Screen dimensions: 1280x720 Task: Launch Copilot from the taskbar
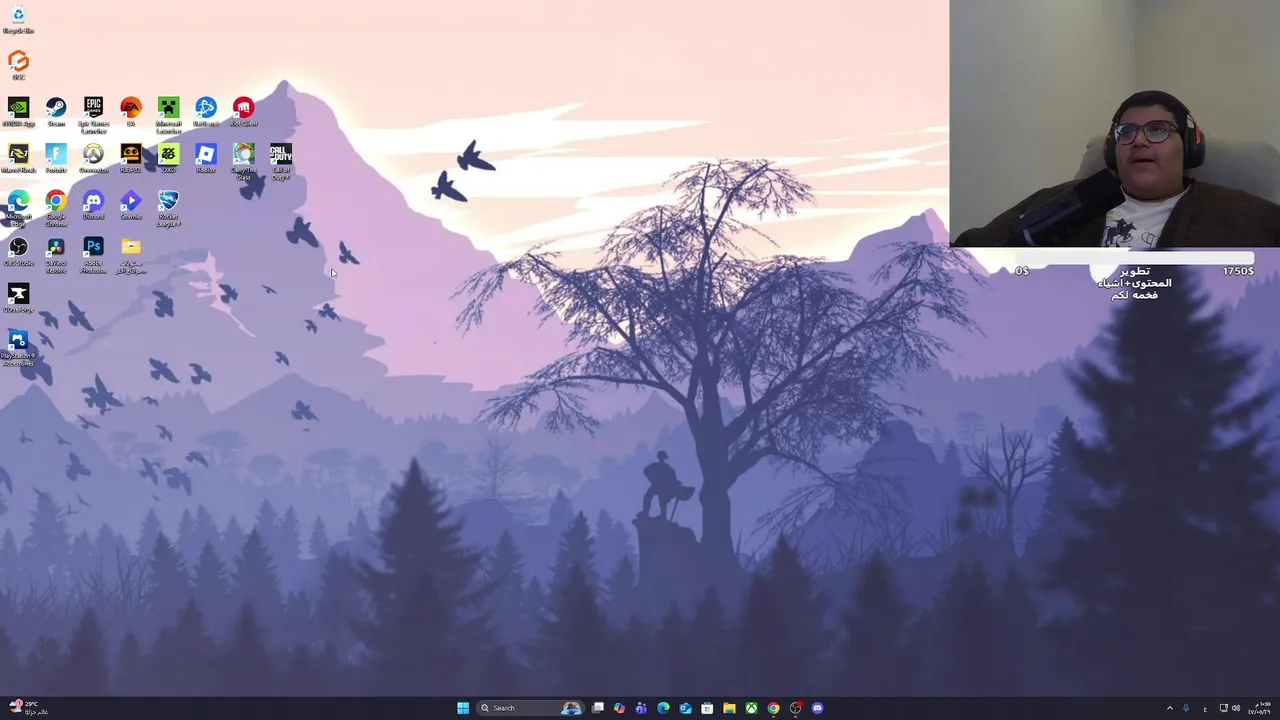[619, 708]
